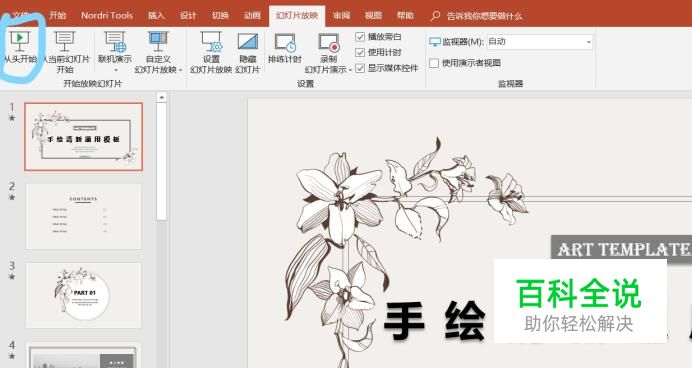The width and height of the screenshot is (692, 368).
Task: Start rehearse timings (排练计时)
Action: click(x=285, y=49)
